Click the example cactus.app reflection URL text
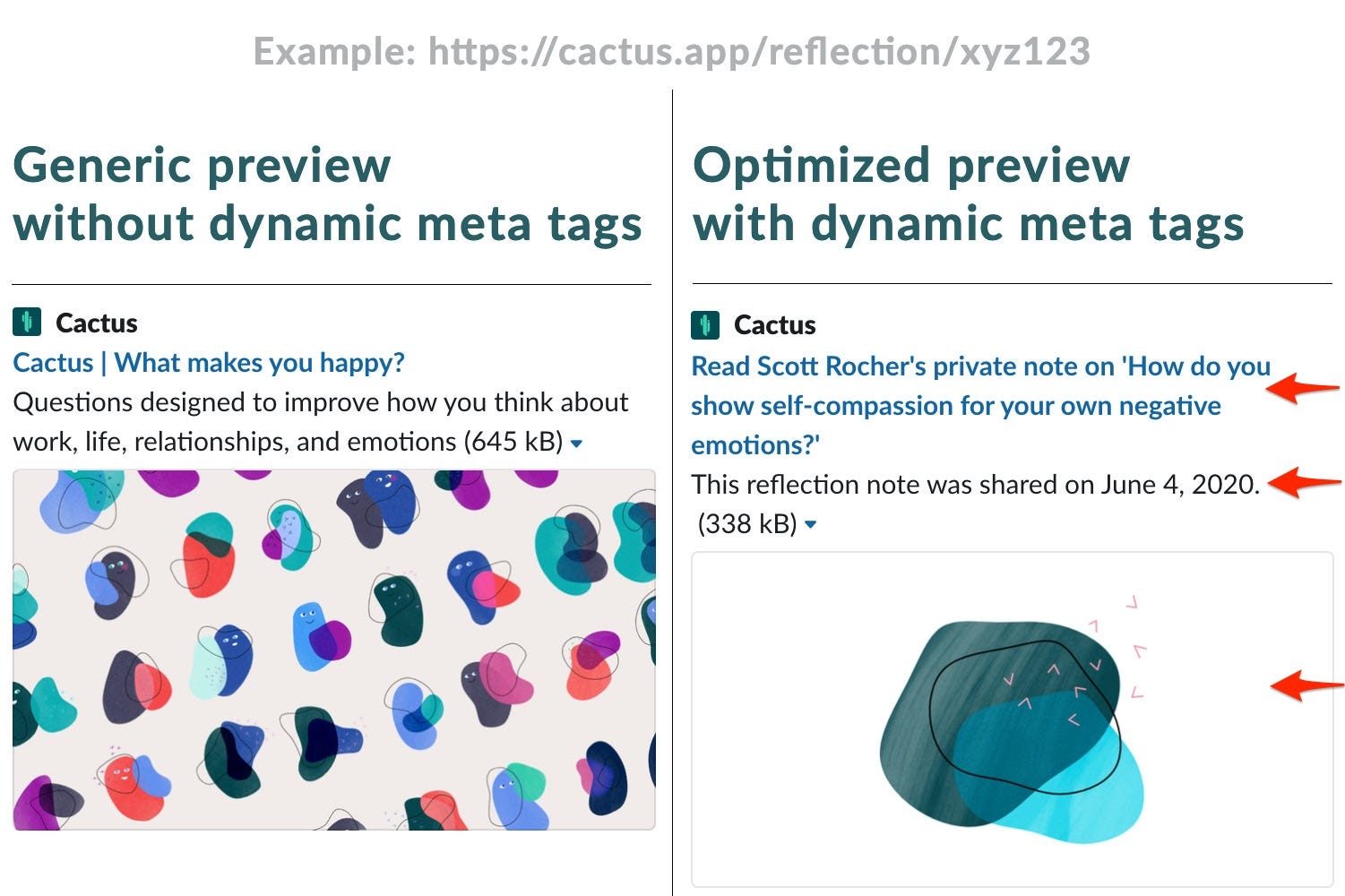Image resolution: width=1345 pixels, height=896 pixels. click(x=672, y=51)
